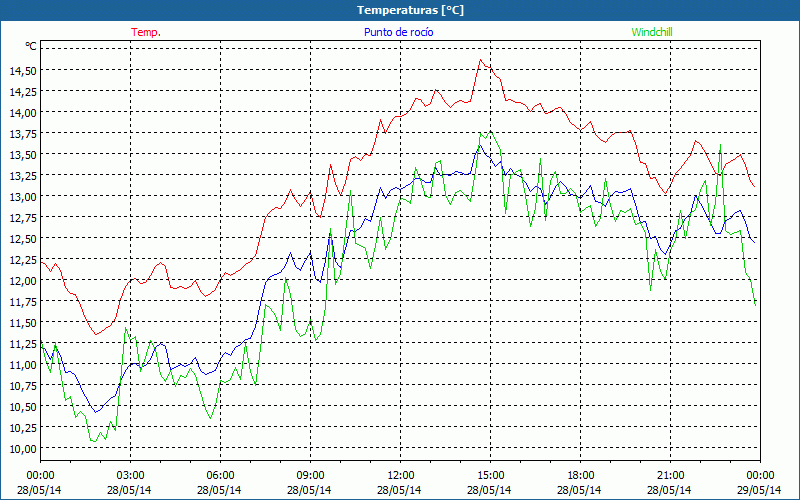
Task: Click the 18:00 time axis label
Action: (581, 475)
